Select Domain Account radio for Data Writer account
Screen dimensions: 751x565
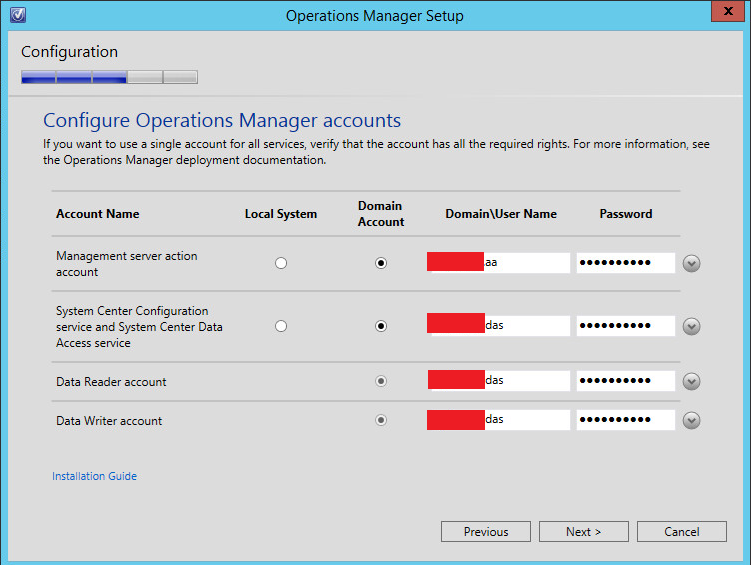pos(381,420)
